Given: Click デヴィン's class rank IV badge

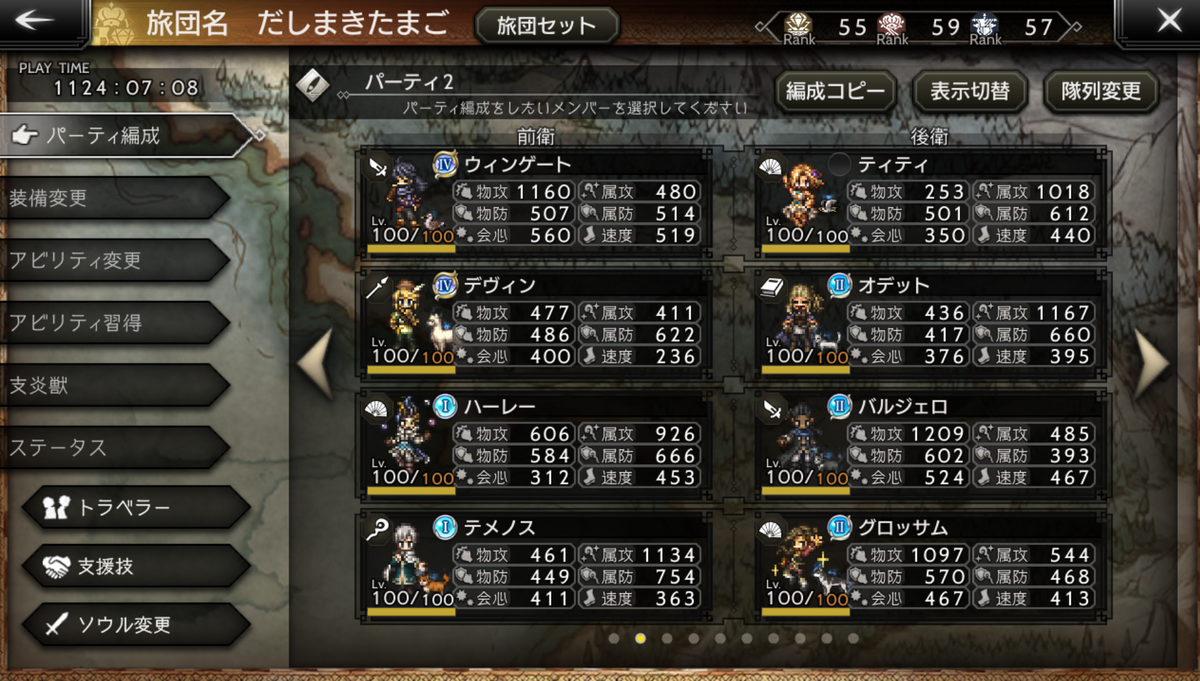Looking at the screenshot, I should click(x=445, y=286).
